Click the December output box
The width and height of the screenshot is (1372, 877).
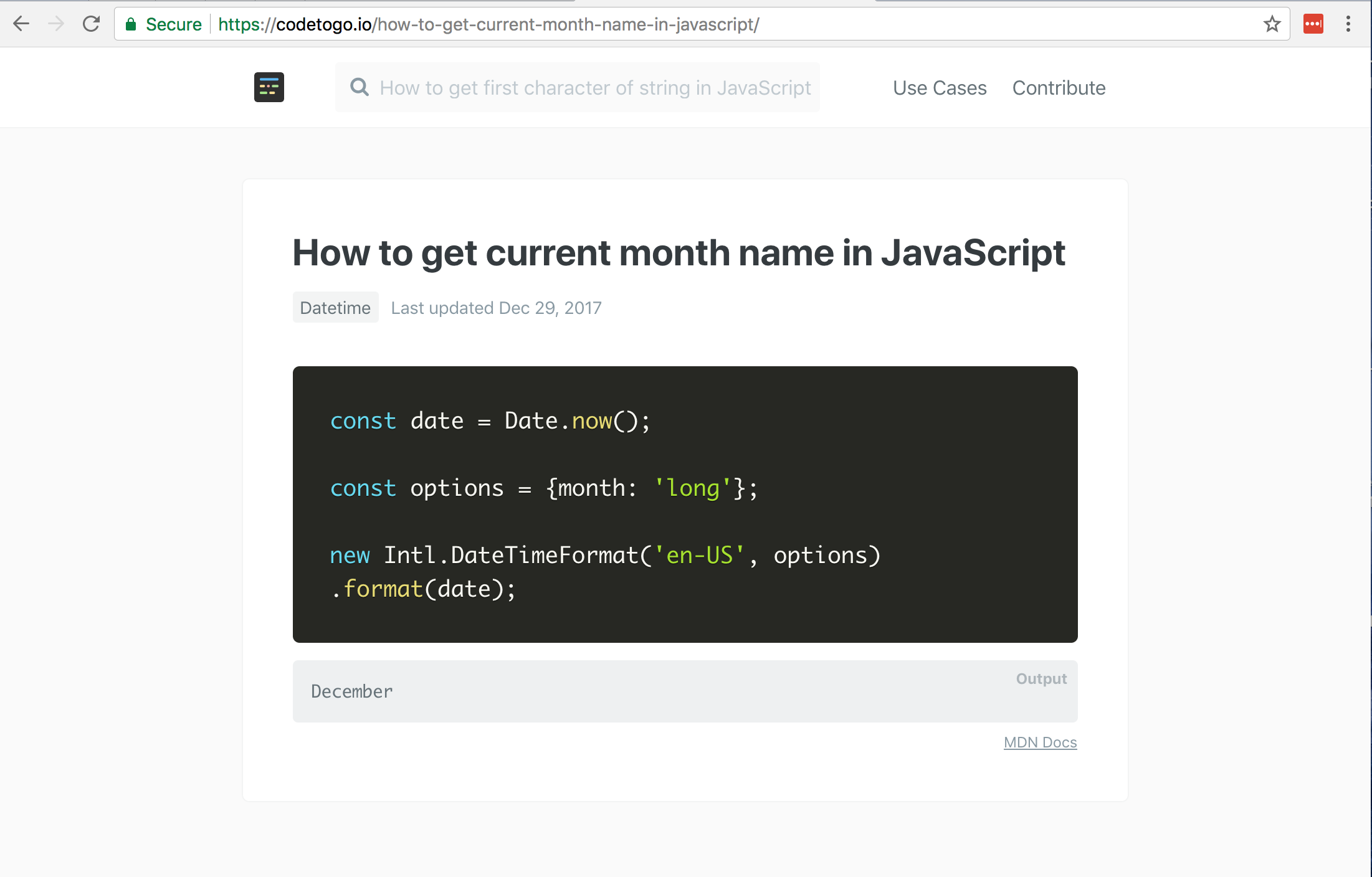click(685, 691)
